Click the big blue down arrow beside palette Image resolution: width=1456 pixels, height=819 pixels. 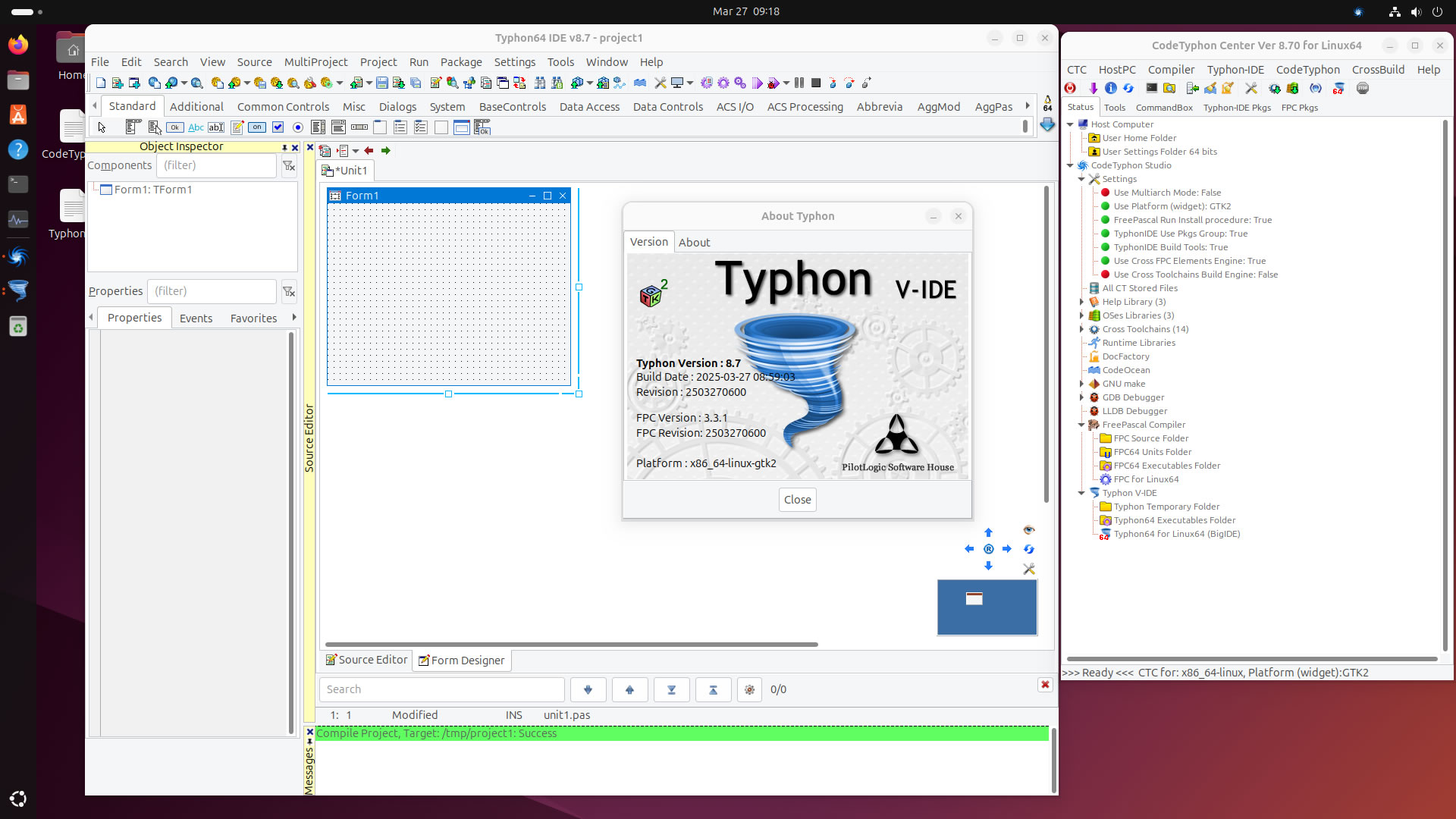click(x=1047, y=124)
